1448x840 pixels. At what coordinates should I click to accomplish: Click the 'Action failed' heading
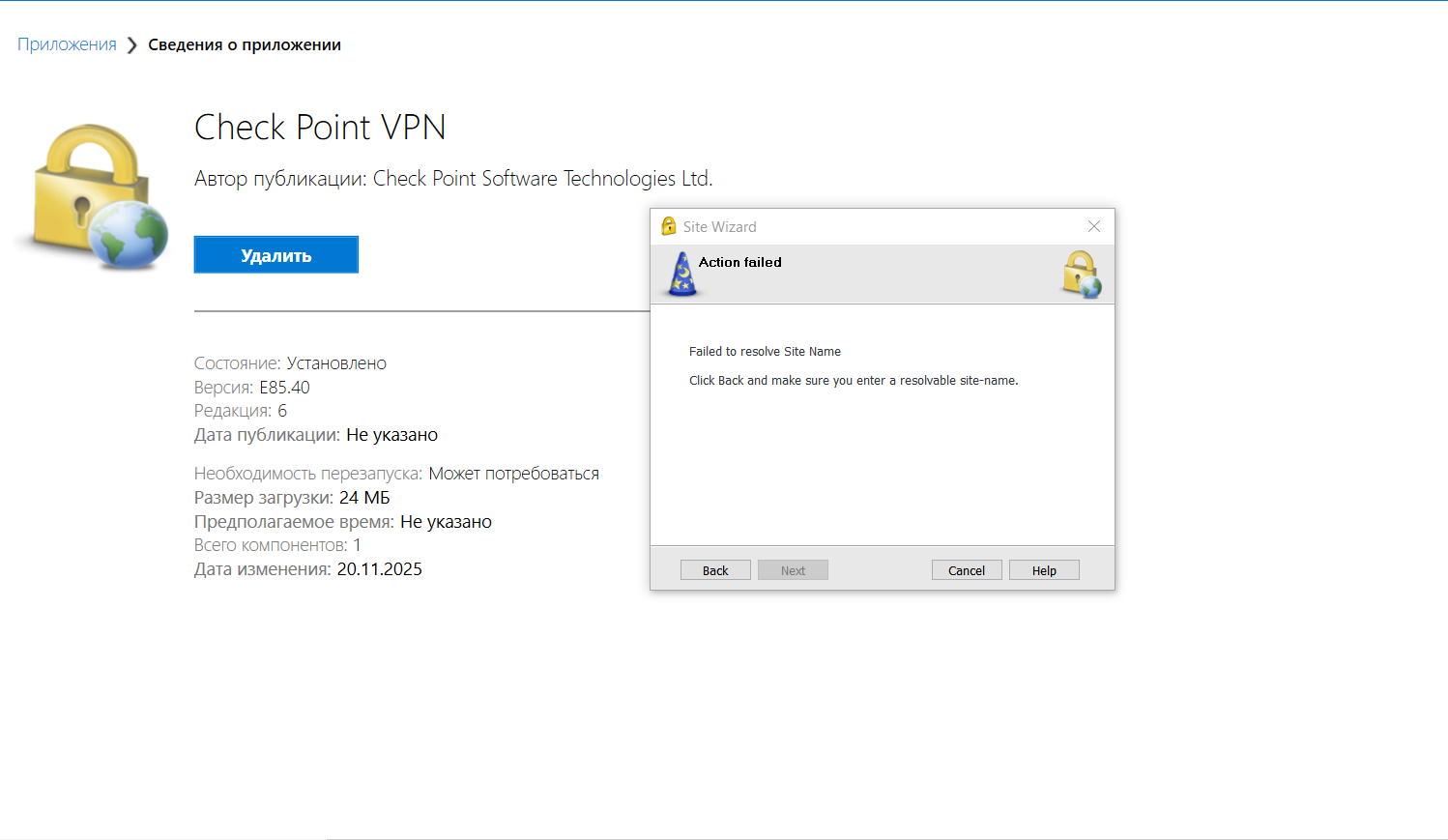pyautogui.click(x=740, y=262)
